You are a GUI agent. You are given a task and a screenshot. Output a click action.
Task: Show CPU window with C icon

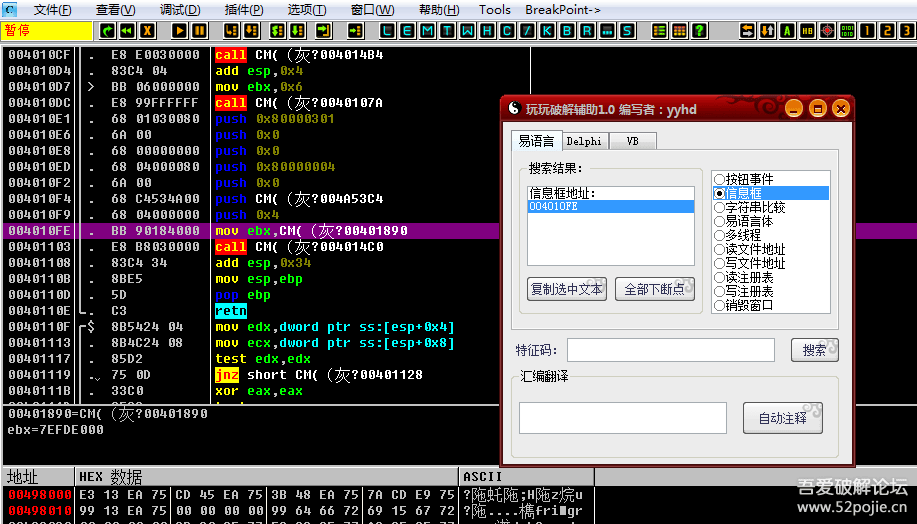[507, 30]
